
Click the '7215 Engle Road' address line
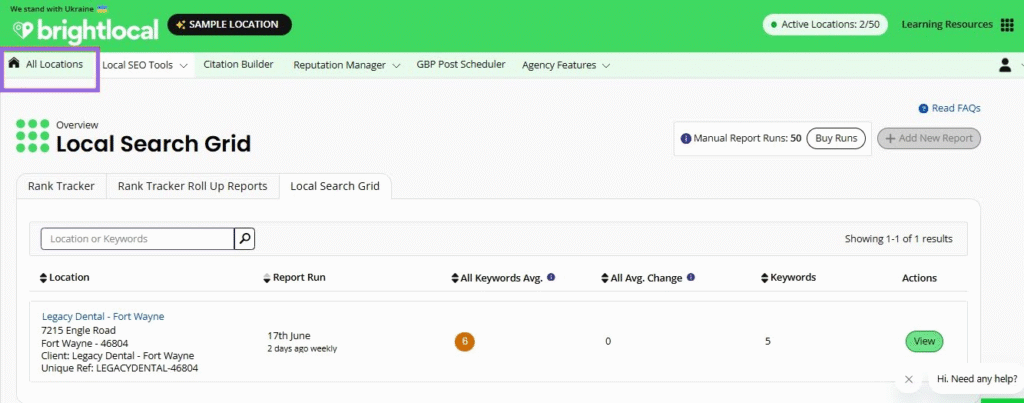click(x=78, y=330)
